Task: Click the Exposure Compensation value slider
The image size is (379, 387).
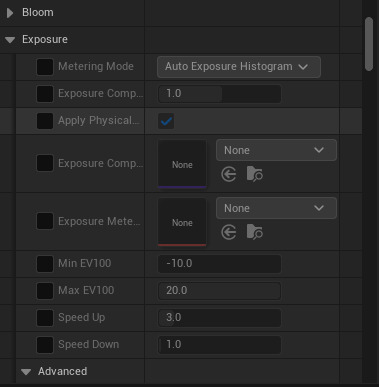Action: (x=219, y=94)
